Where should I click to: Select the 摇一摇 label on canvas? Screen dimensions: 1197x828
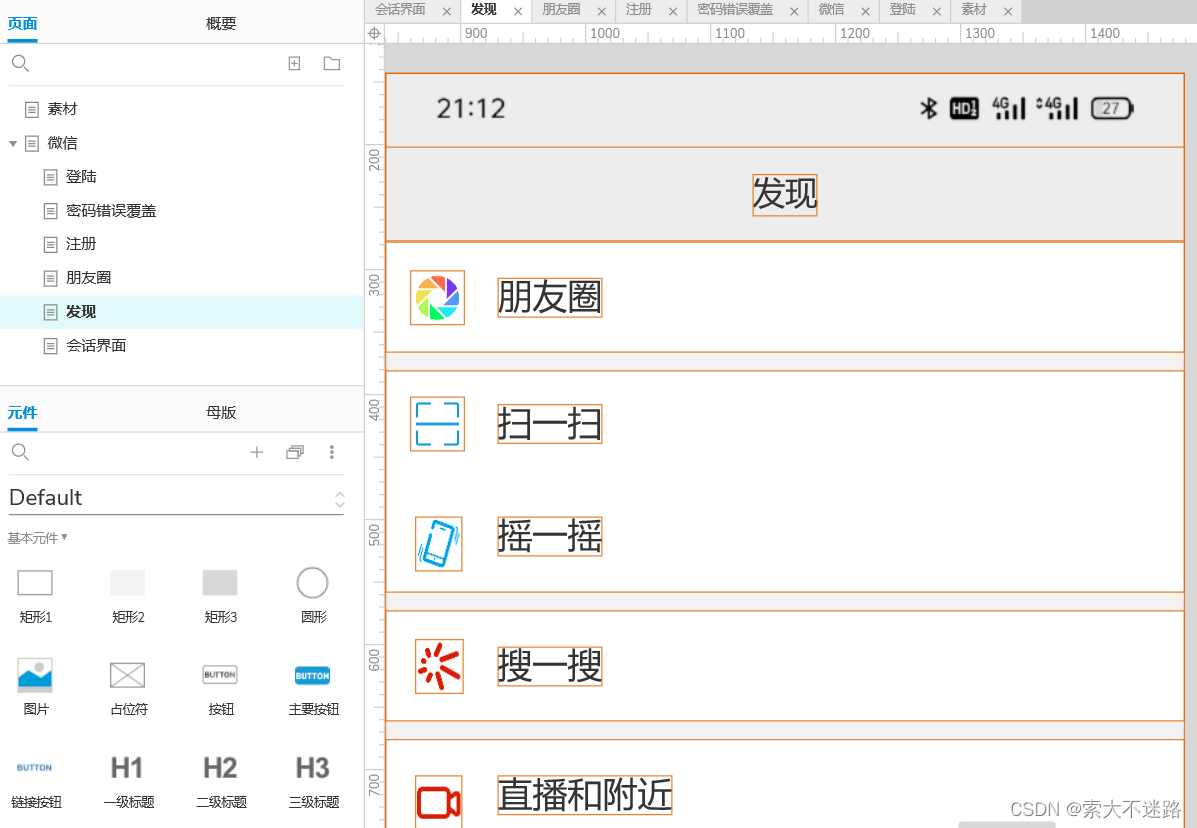coord(550,536)
